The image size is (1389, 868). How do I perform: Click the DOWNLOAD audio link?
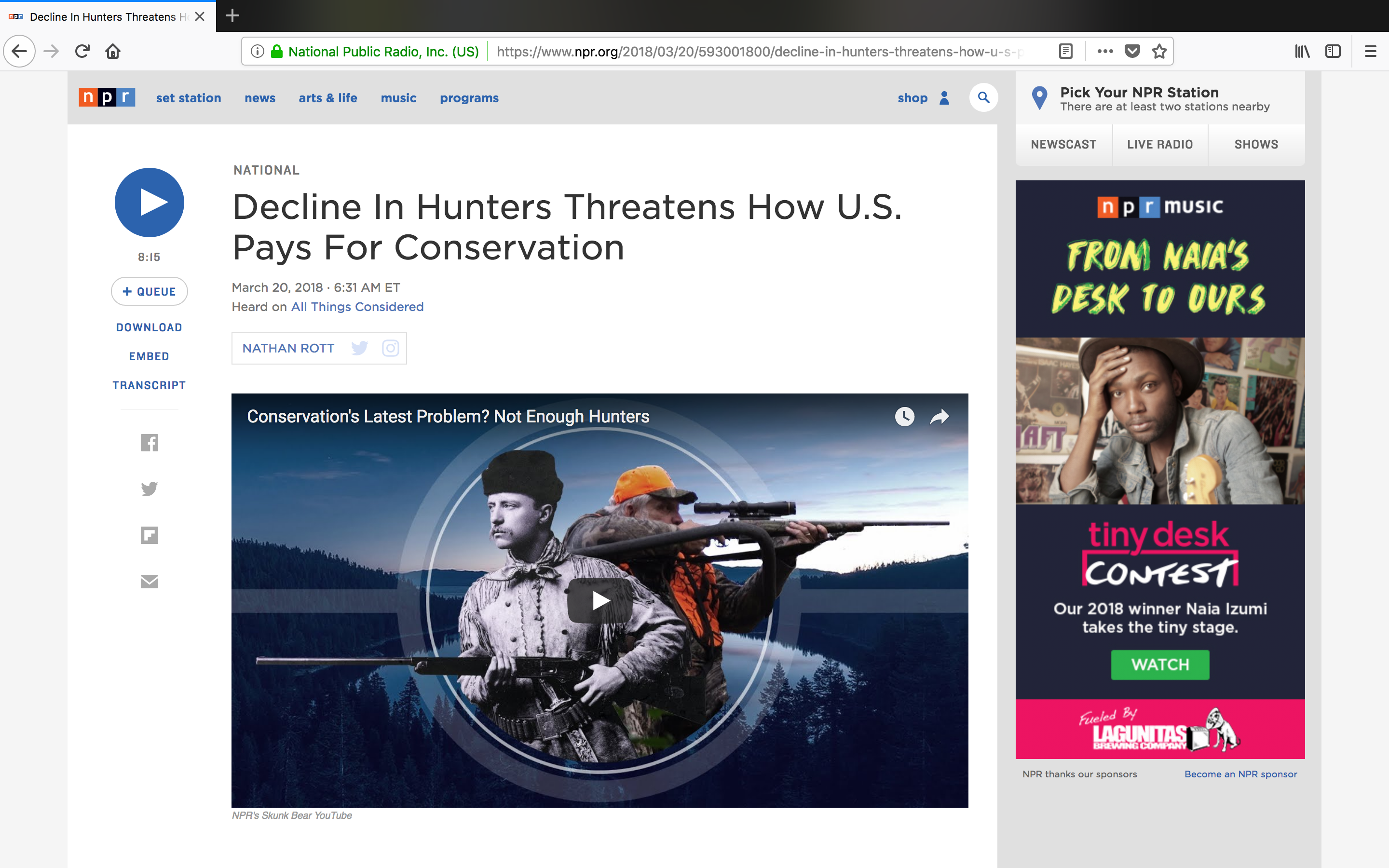click(x=149, y=327)
